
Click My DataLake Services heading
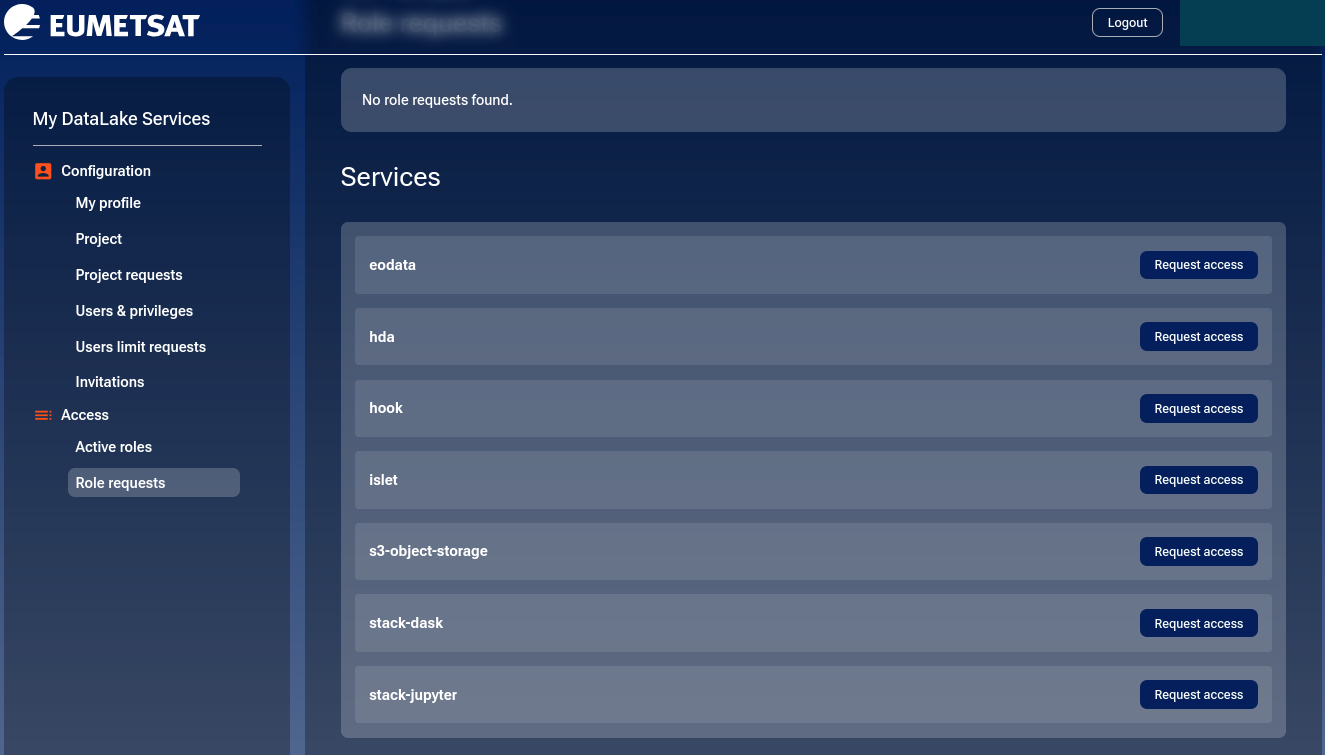122,119
